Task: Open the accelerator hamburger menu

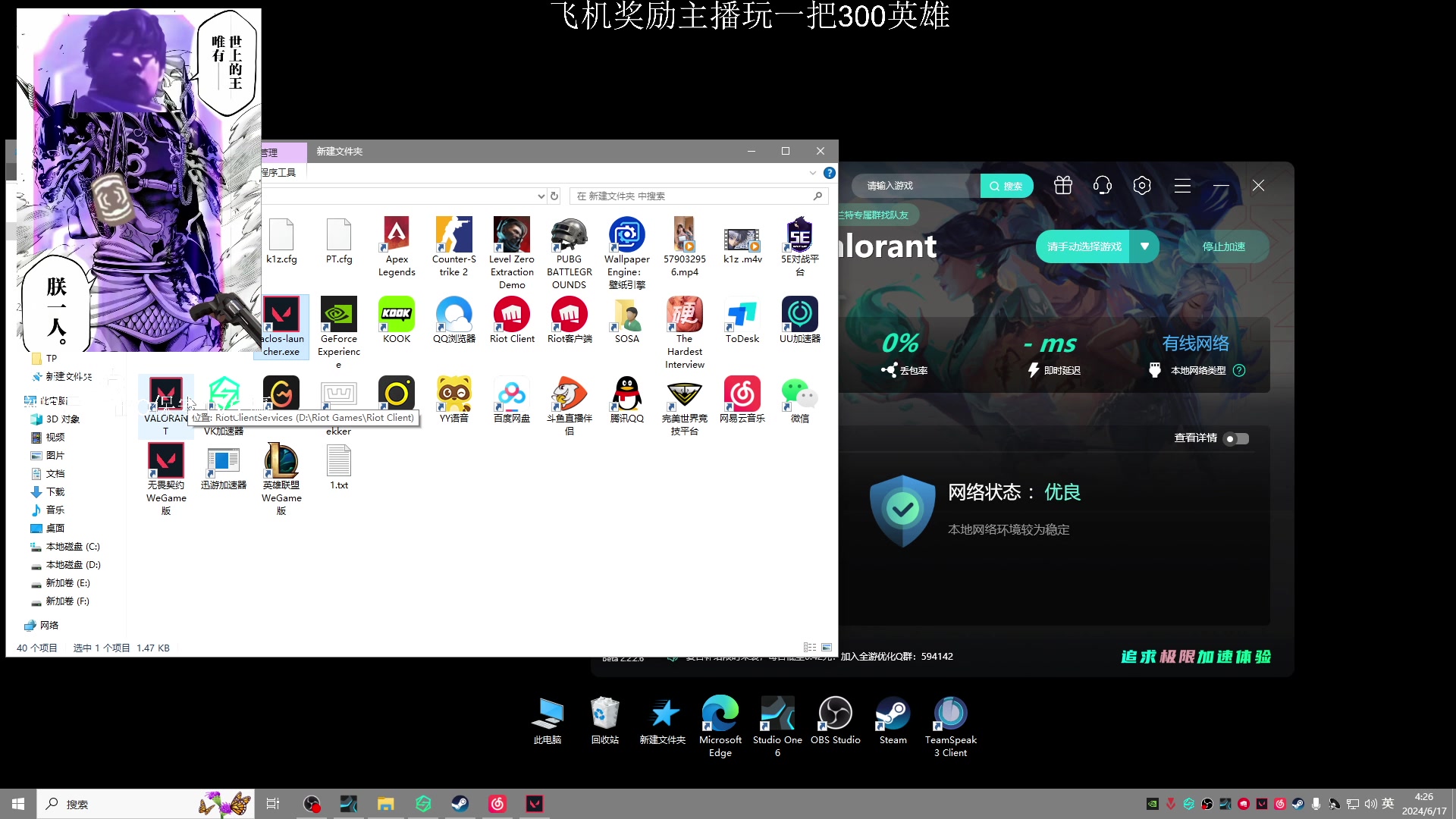Action: [1182, 186]
